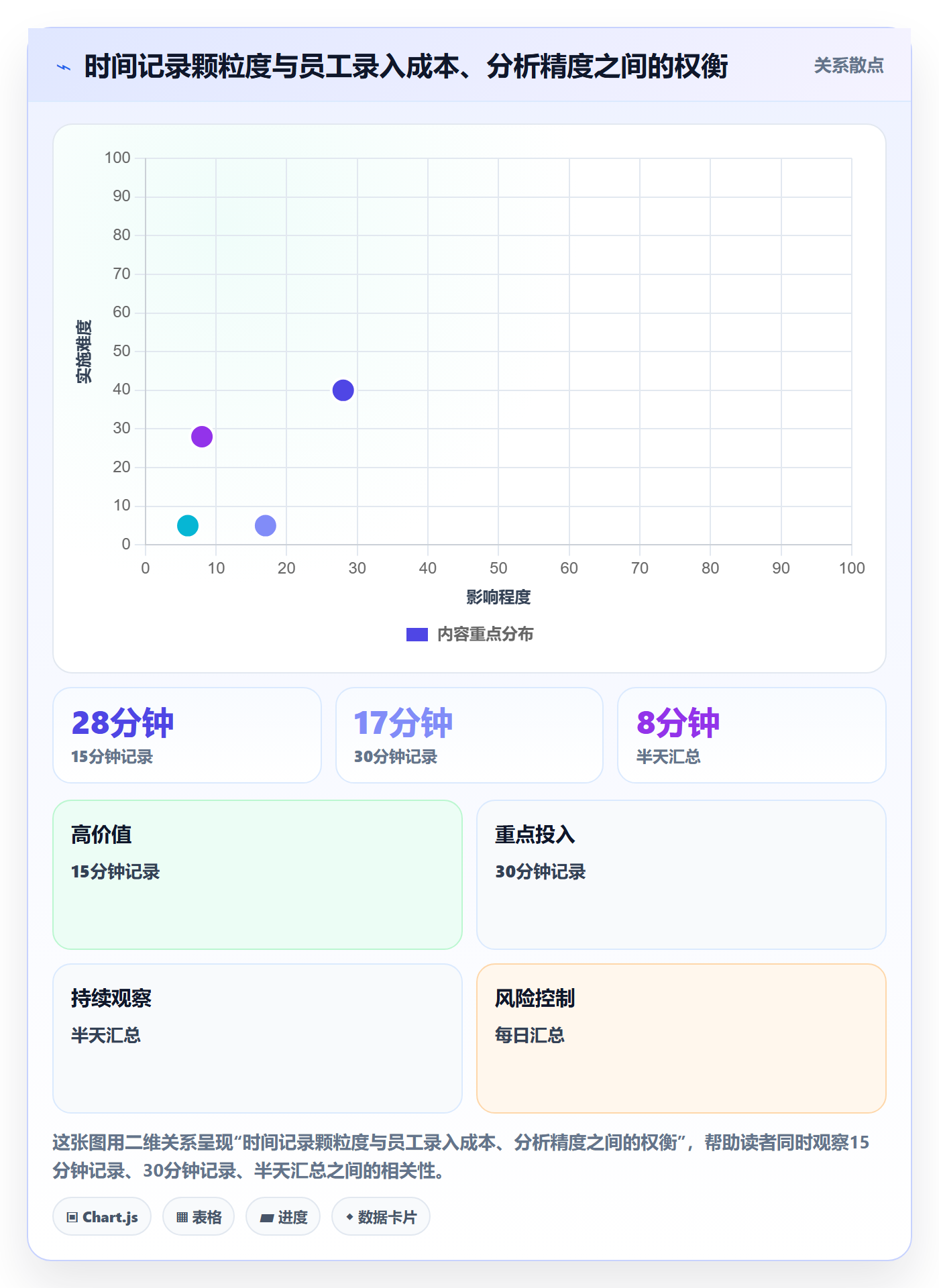Open the 8分钟 stat card
The height and width of the screenshot is (1288, 939).
tap(752, 735)
